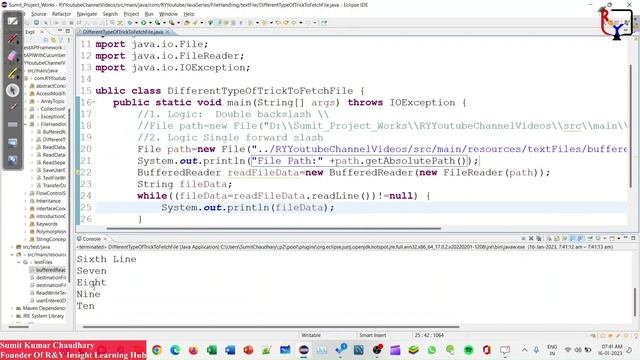Collapse the FileHandlin package node
The image size is (640, 360).
coord(26,124)
